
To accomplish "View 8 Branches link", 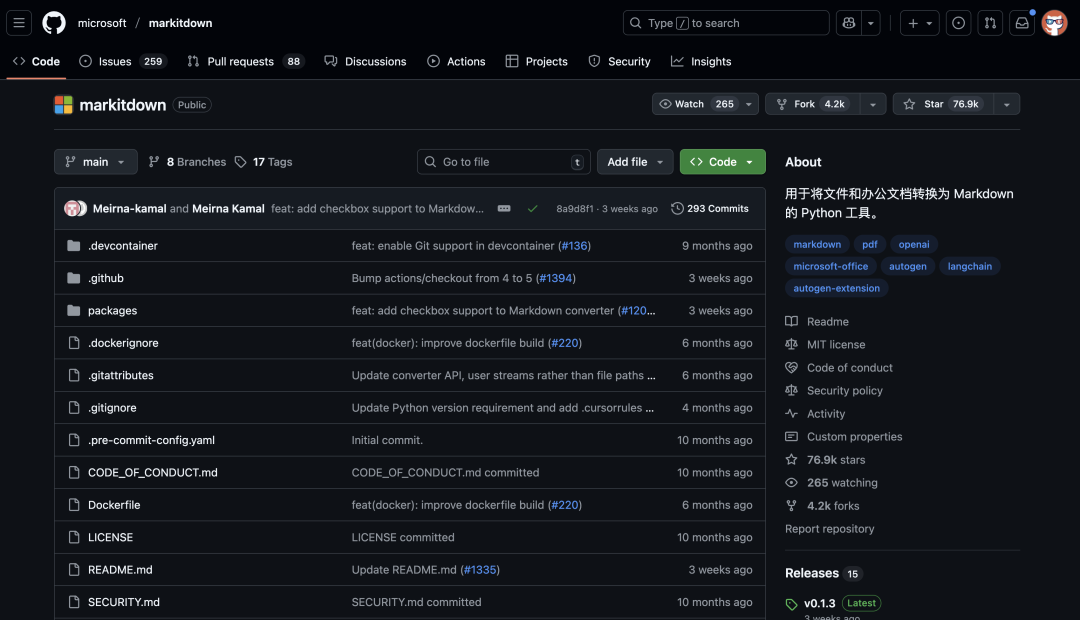I will pos(187,162).
